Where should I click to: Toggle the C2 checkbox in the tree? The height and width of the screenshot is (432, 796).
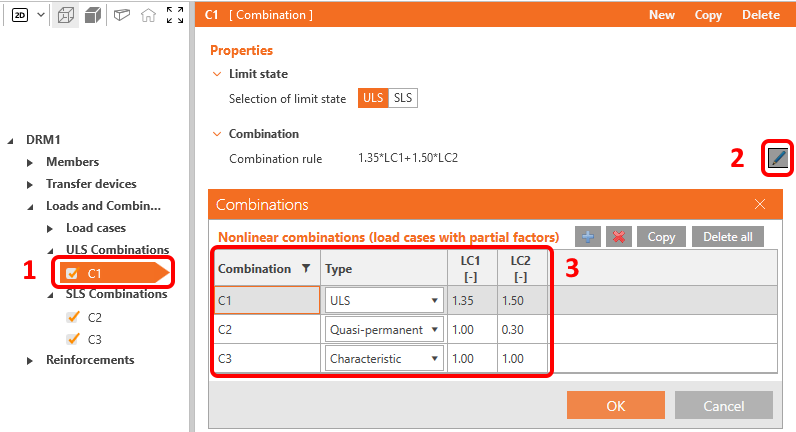click(73, 317)
